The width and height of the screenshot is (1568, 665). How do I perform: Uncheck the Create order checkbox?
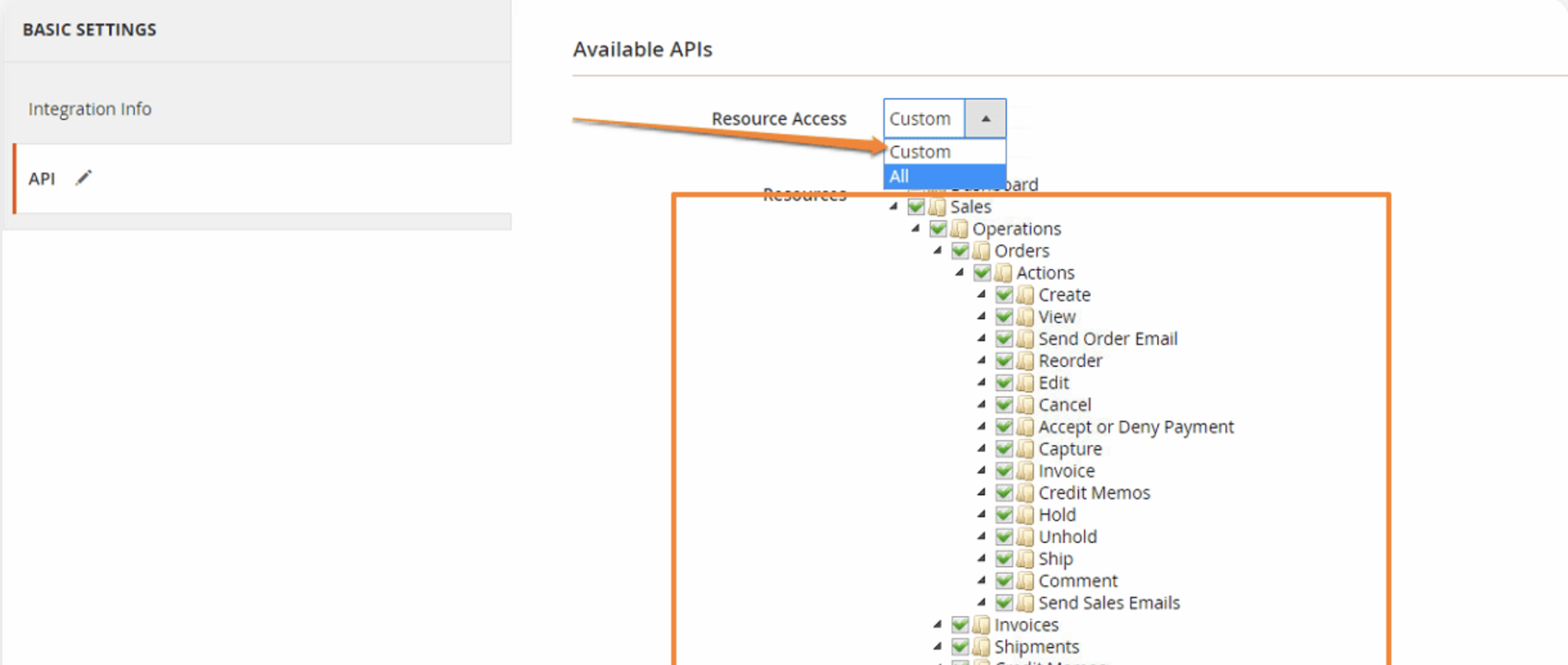click(x=1004, y=295)
